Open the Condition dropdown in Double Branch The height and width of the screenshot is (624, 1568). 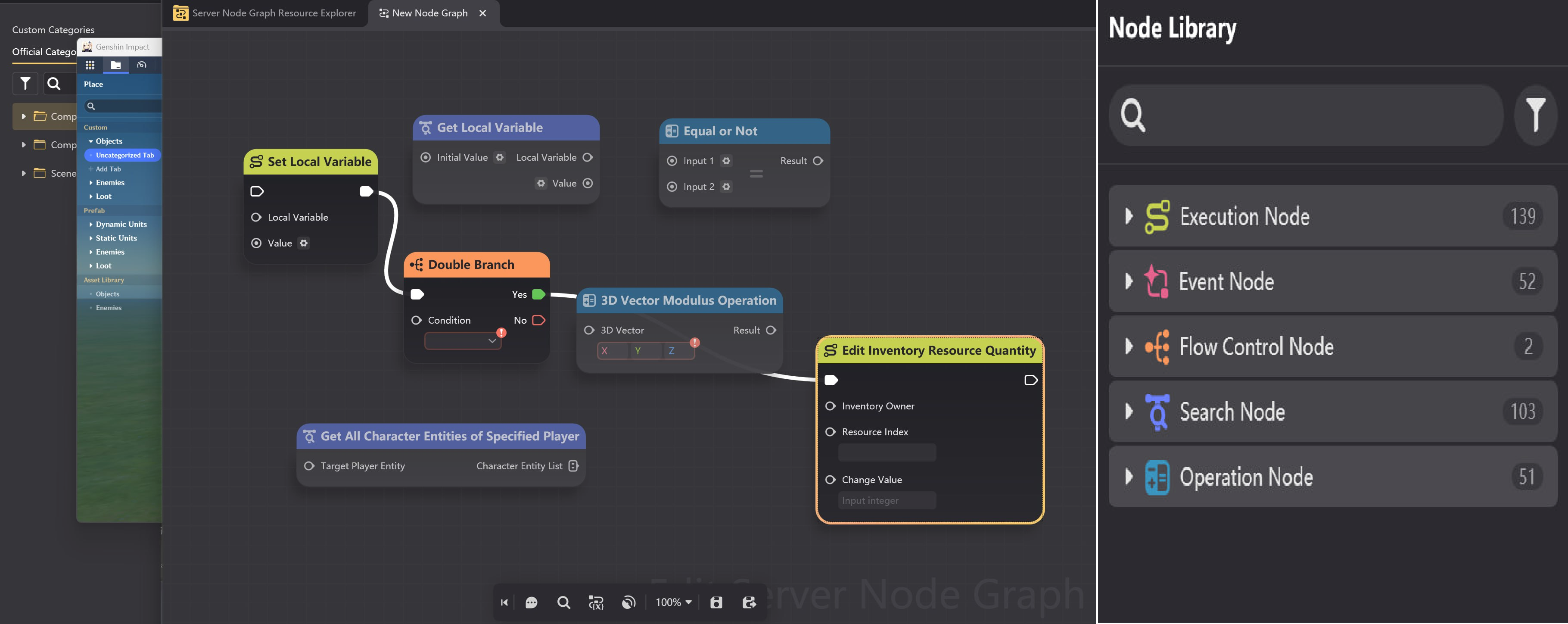click(x=463, y=341)
